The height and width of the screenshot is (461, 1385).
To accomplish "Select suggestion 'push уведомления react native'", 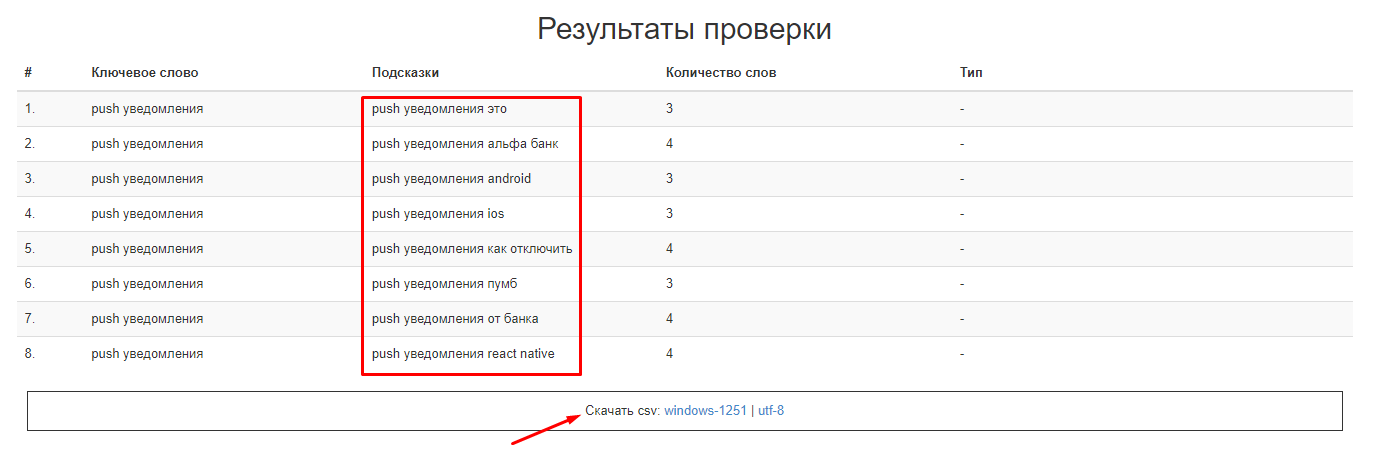I will click(463, 354).
